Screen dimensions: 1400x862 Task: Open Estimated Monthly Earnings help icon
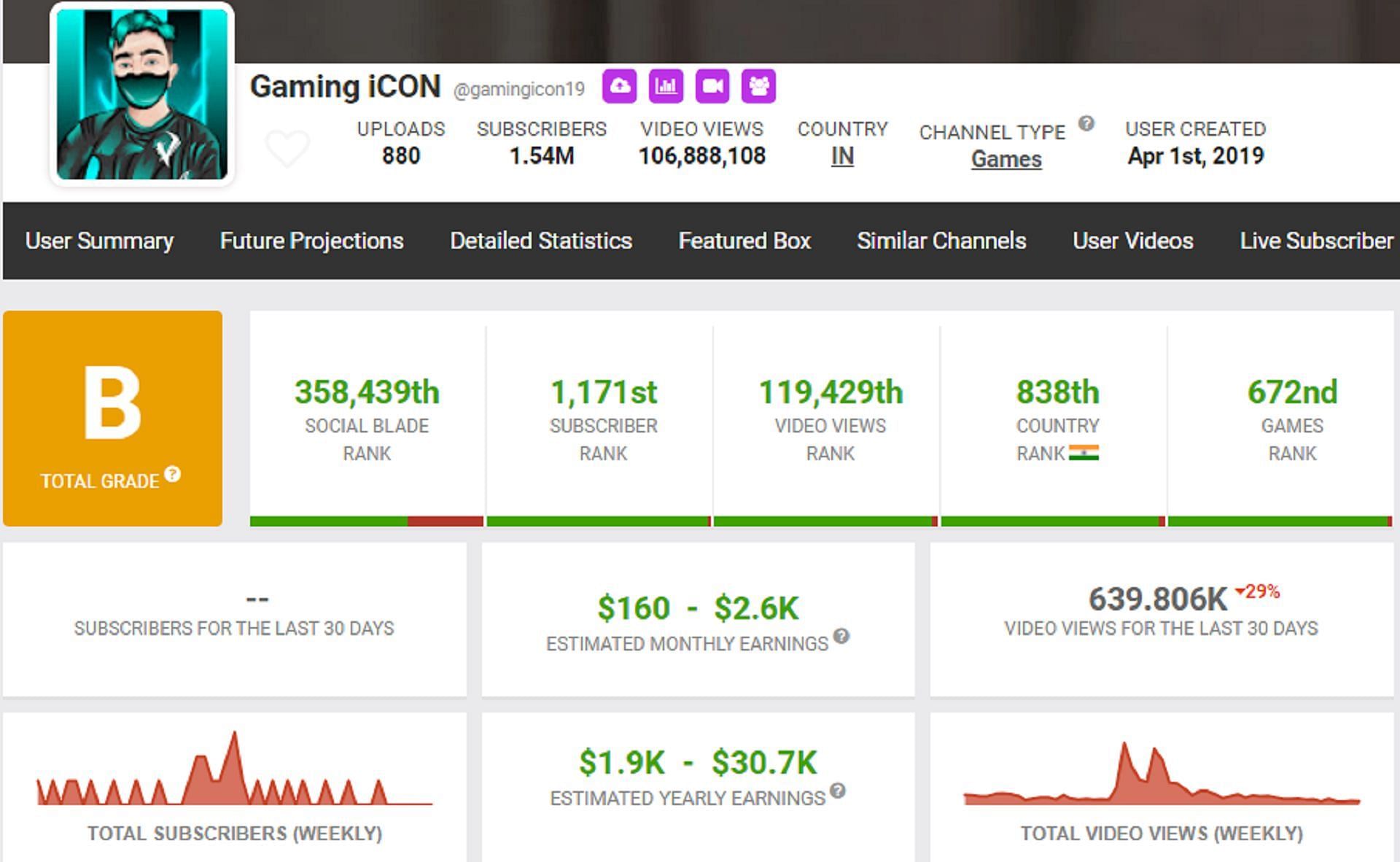point(841,636)
